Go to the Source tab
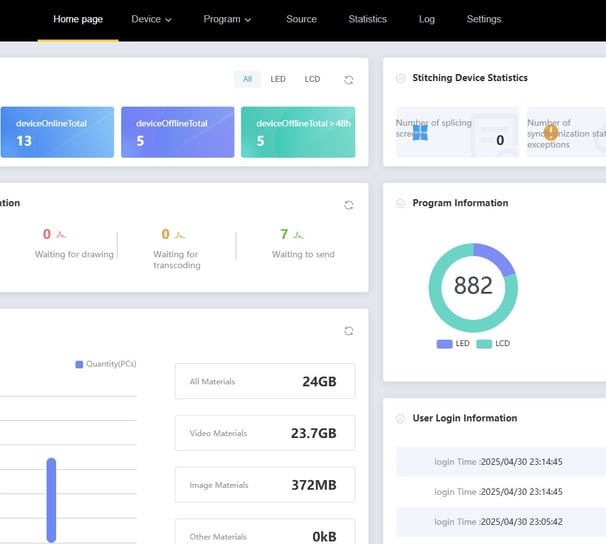Screen dimensions: 606x544 tap(301, 19)
